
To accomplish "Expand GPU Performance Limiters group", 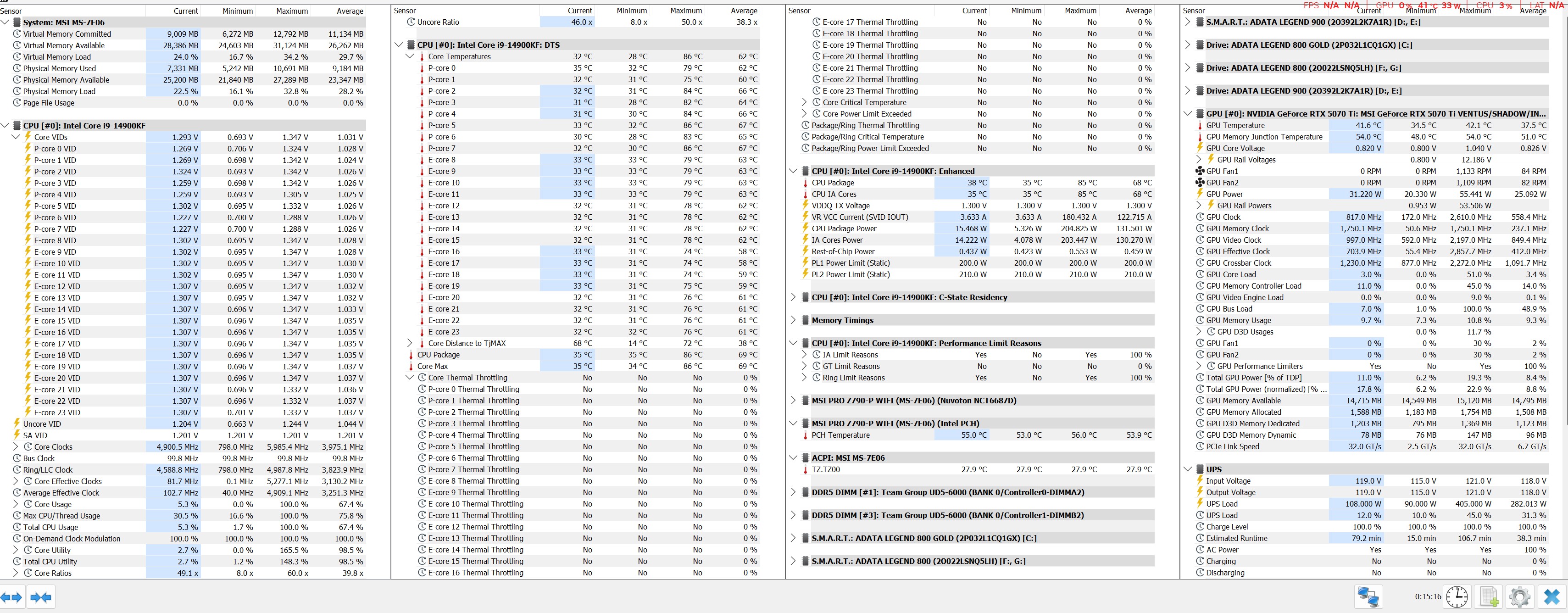I will (x=1199, y=367).
